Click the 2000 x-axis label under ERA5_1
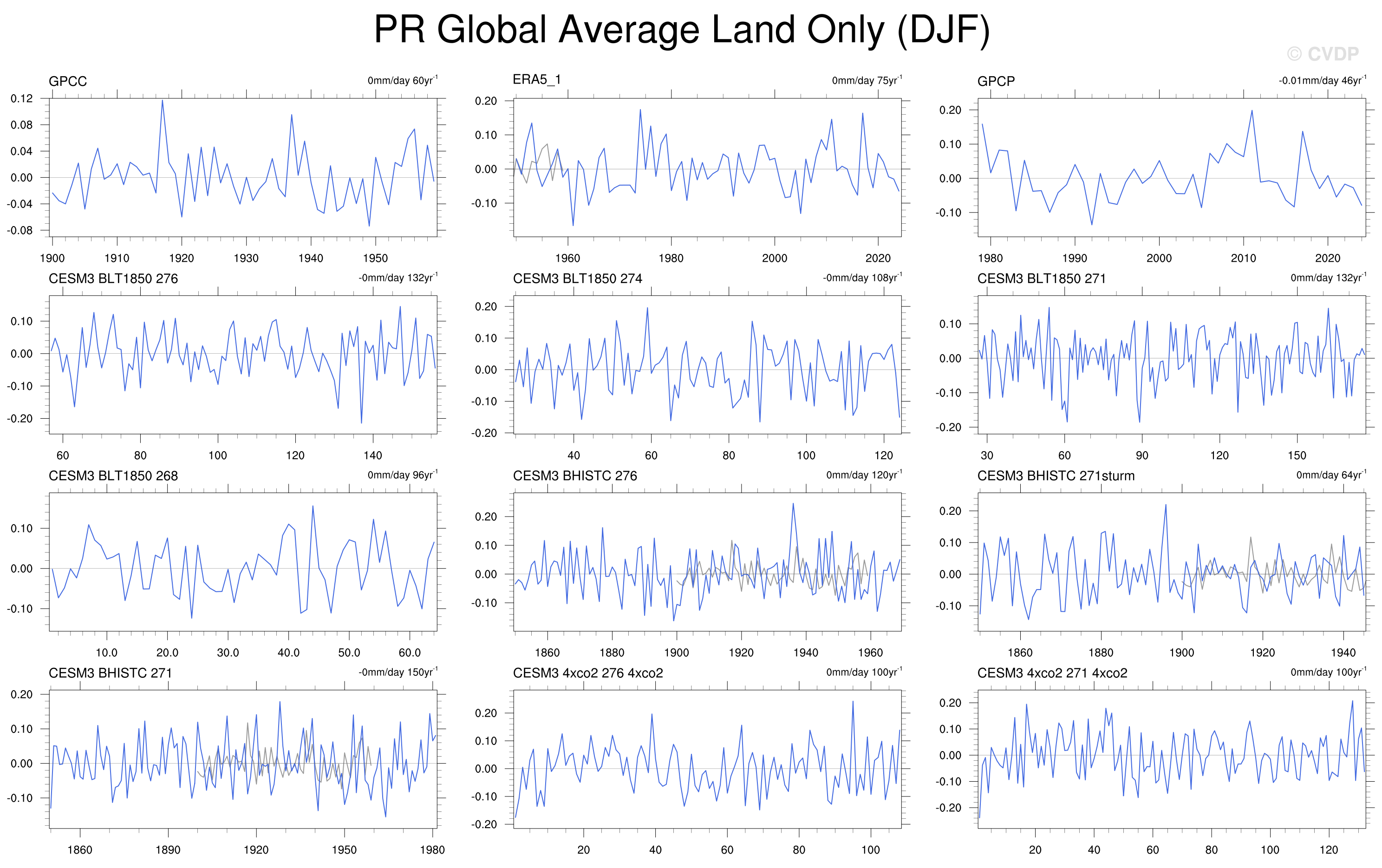The width and height of the screenshot is (1382, 868). click(x=774, y=258)
